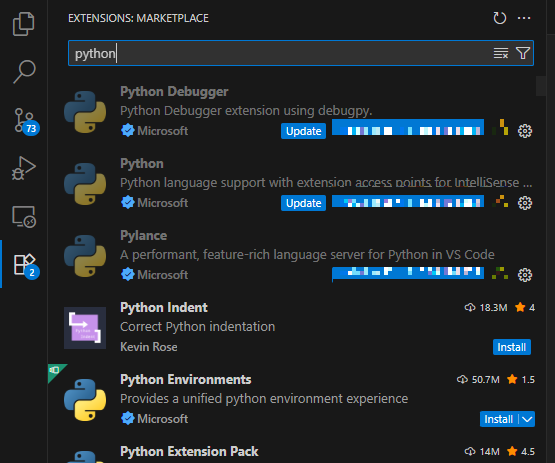Click the Pylance logo thumbnail
This screenshot has width=555, height=463.
[85, 256]
